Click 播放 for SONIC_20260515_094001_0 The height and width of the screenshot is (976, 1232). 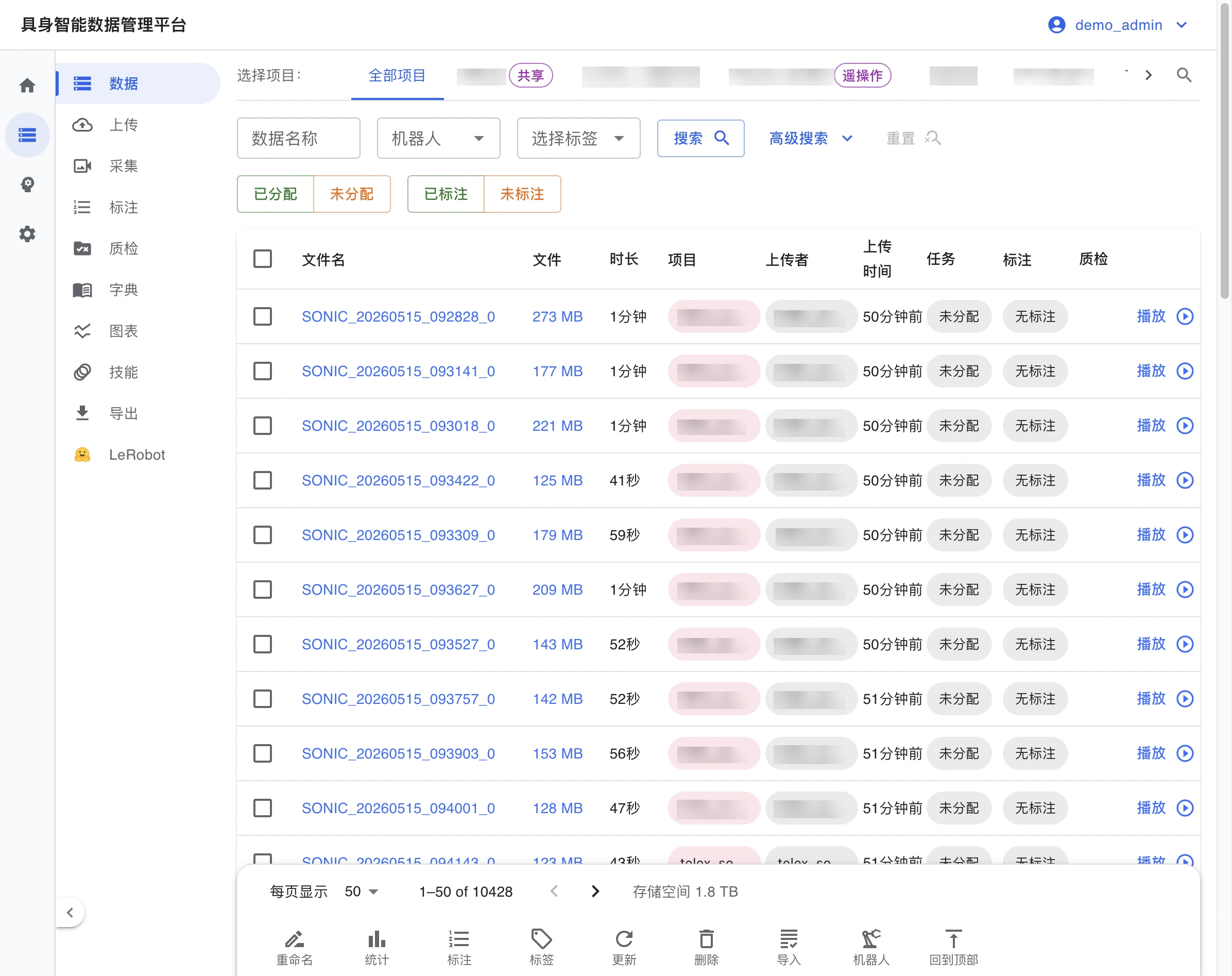coord(1151,808)
